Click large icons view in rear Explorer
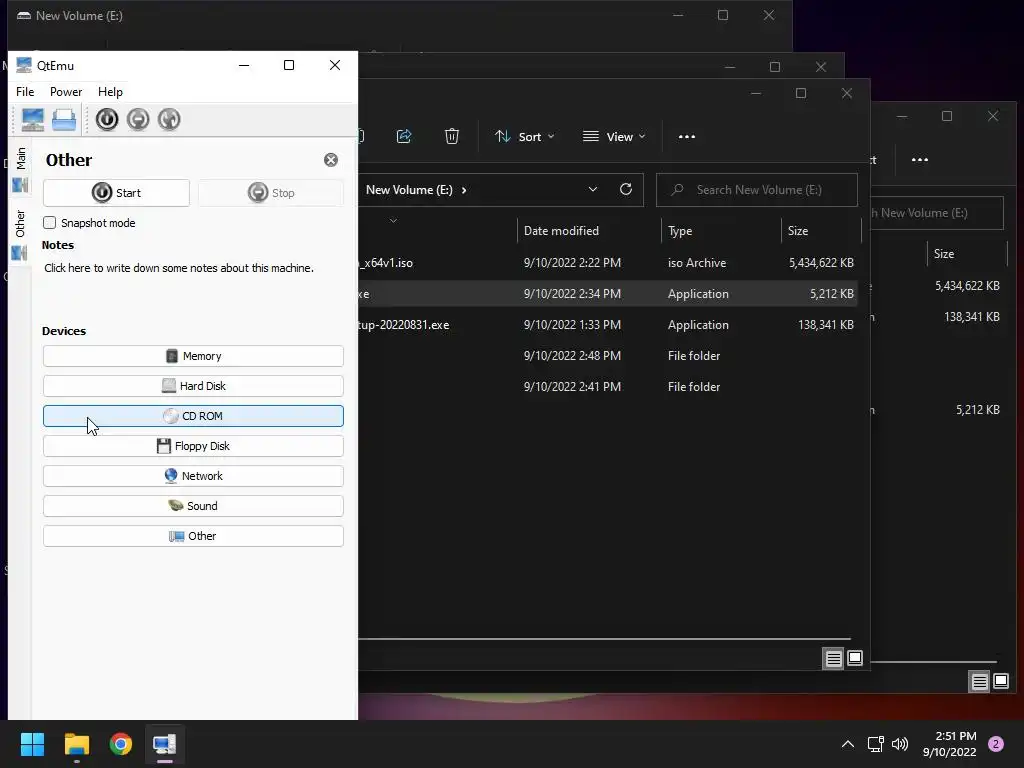This screenshot has width=1024, height=768. (1001, 682)
